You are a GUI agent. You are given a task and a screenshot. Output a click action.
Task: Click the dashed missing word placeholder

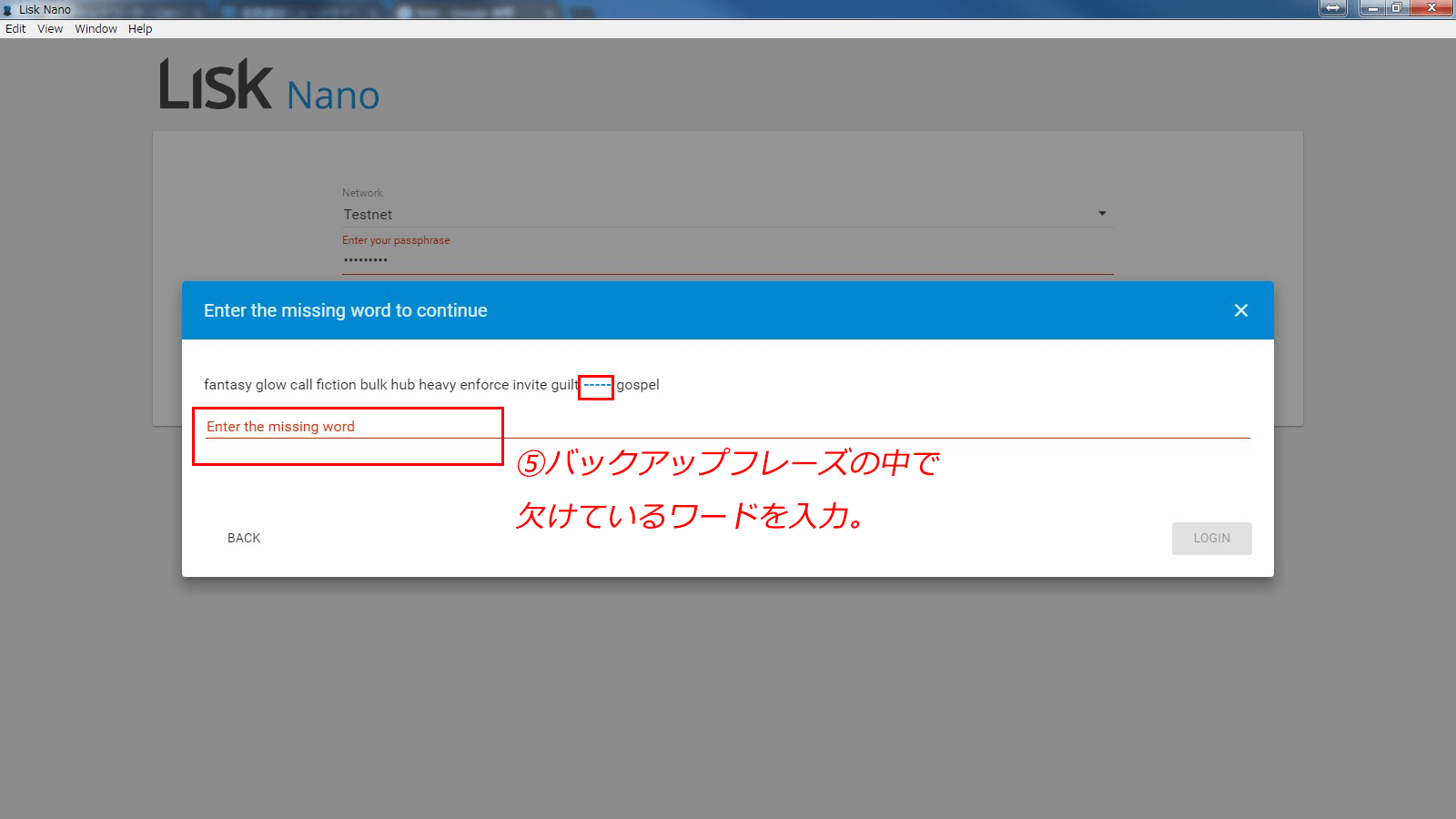tap(597, 386)
